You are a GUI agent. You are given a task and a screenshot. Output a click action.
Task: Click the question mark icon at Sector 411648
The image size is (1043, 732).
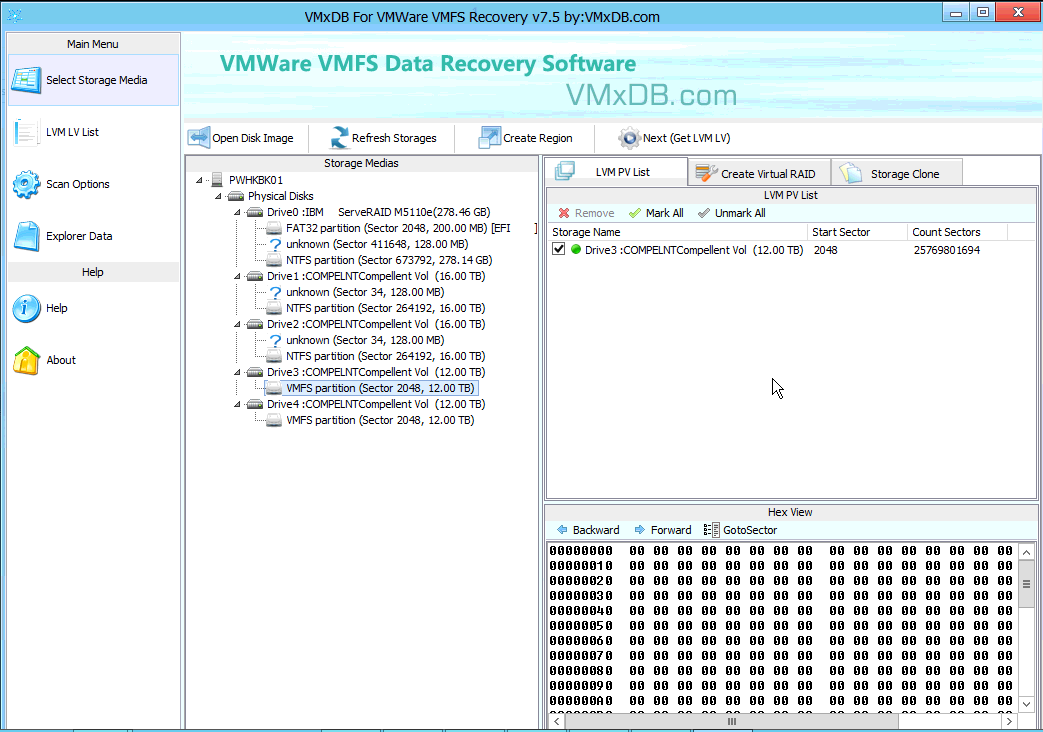pos(275,244)
